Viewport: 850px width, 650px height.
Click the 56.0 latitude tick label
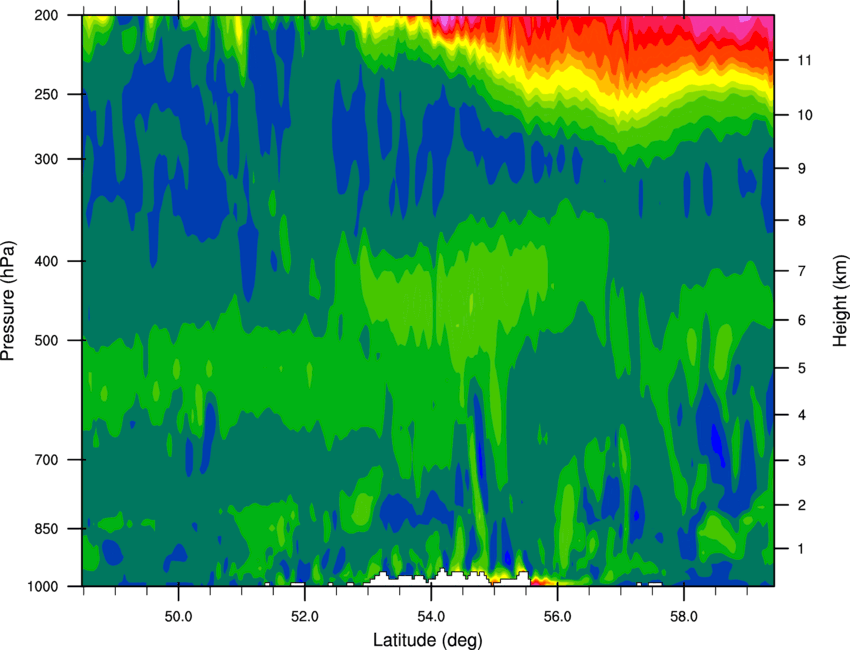(x=557, y=616)
